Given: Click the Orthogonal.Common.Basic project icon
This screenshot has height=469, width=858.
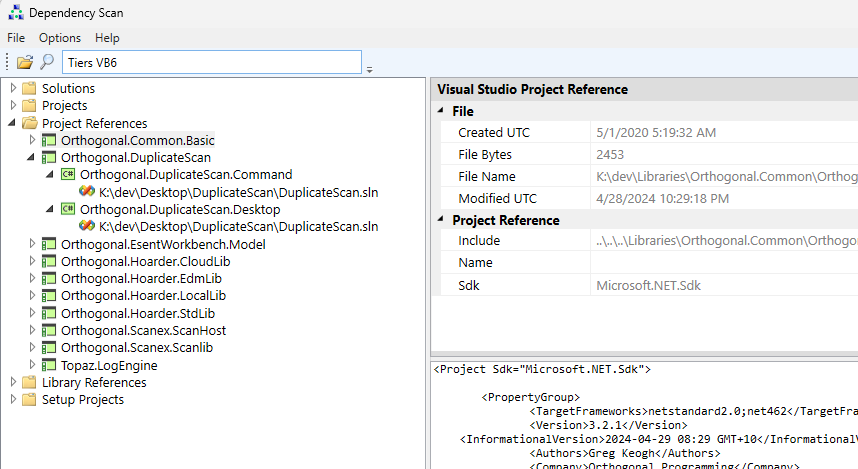Looking at the screenshot, I should tap(49, 140).
